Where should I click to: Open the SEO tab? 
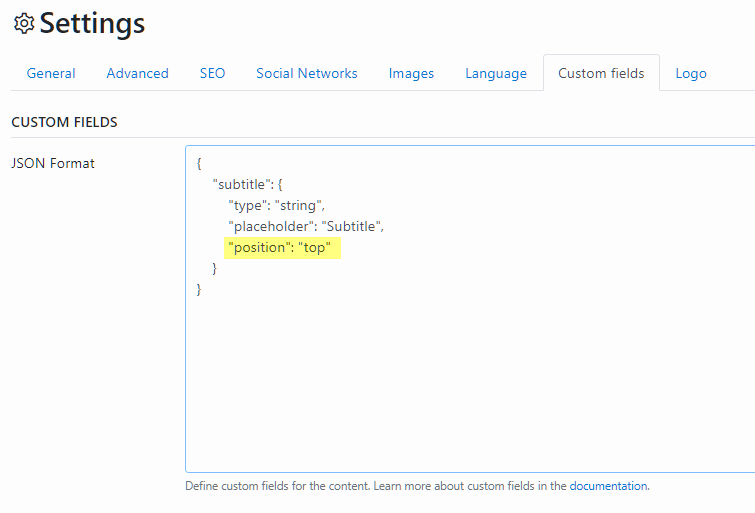point(212,73)
